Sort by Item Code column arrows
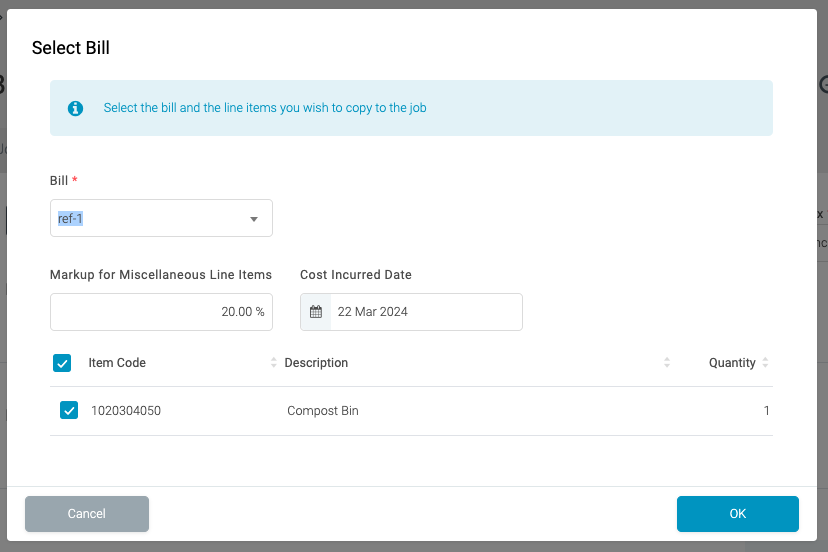The image size is (828, 552). [x=274, y=362]
